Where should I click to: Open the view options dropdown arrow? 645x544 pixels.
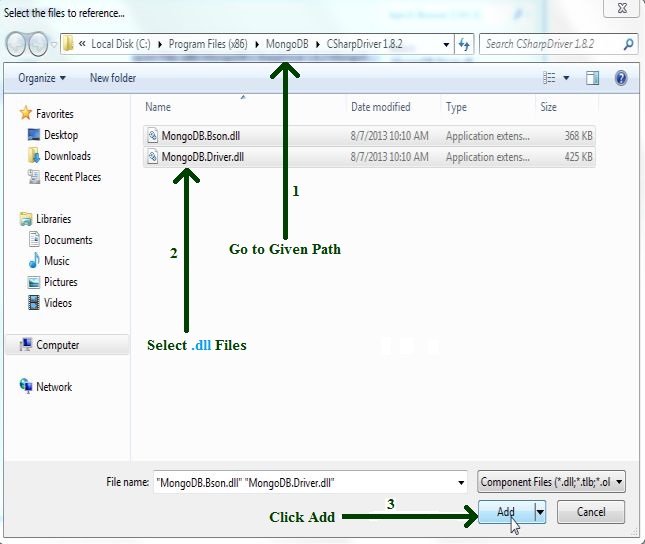[566, 78]
